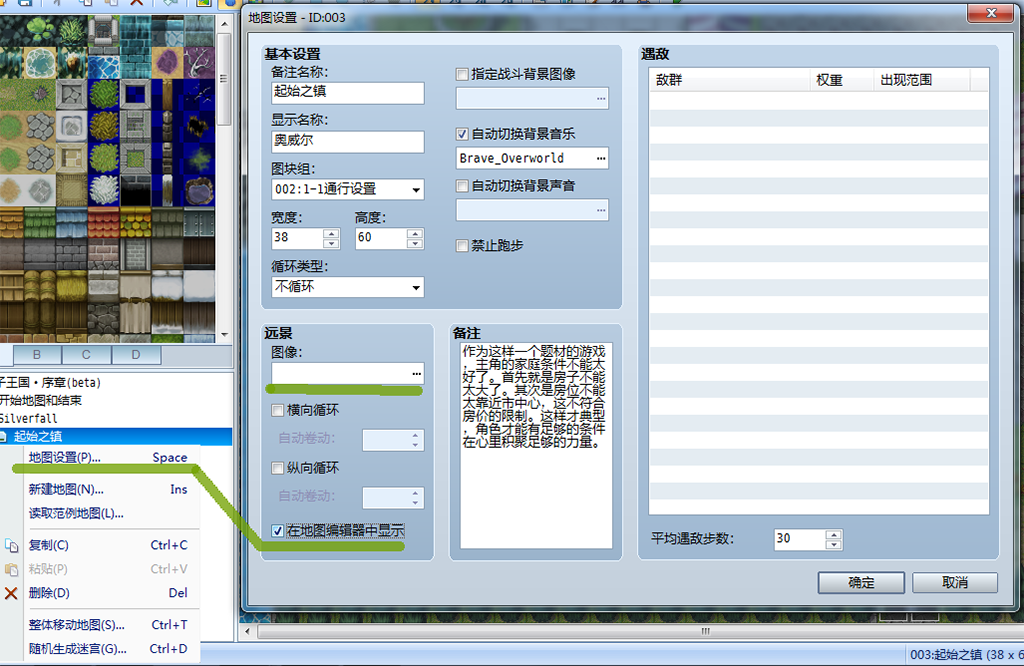This screenshot has width=1024, height=666.
Task: Click the 取消 button
Action: click(x=955, y=582)
